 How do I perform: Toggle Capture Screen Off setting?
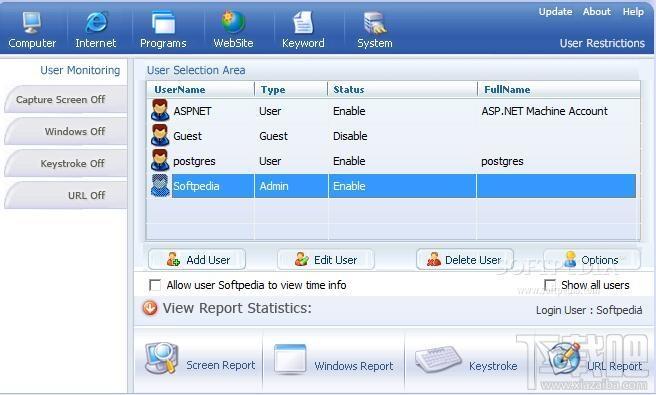[66, 100]
